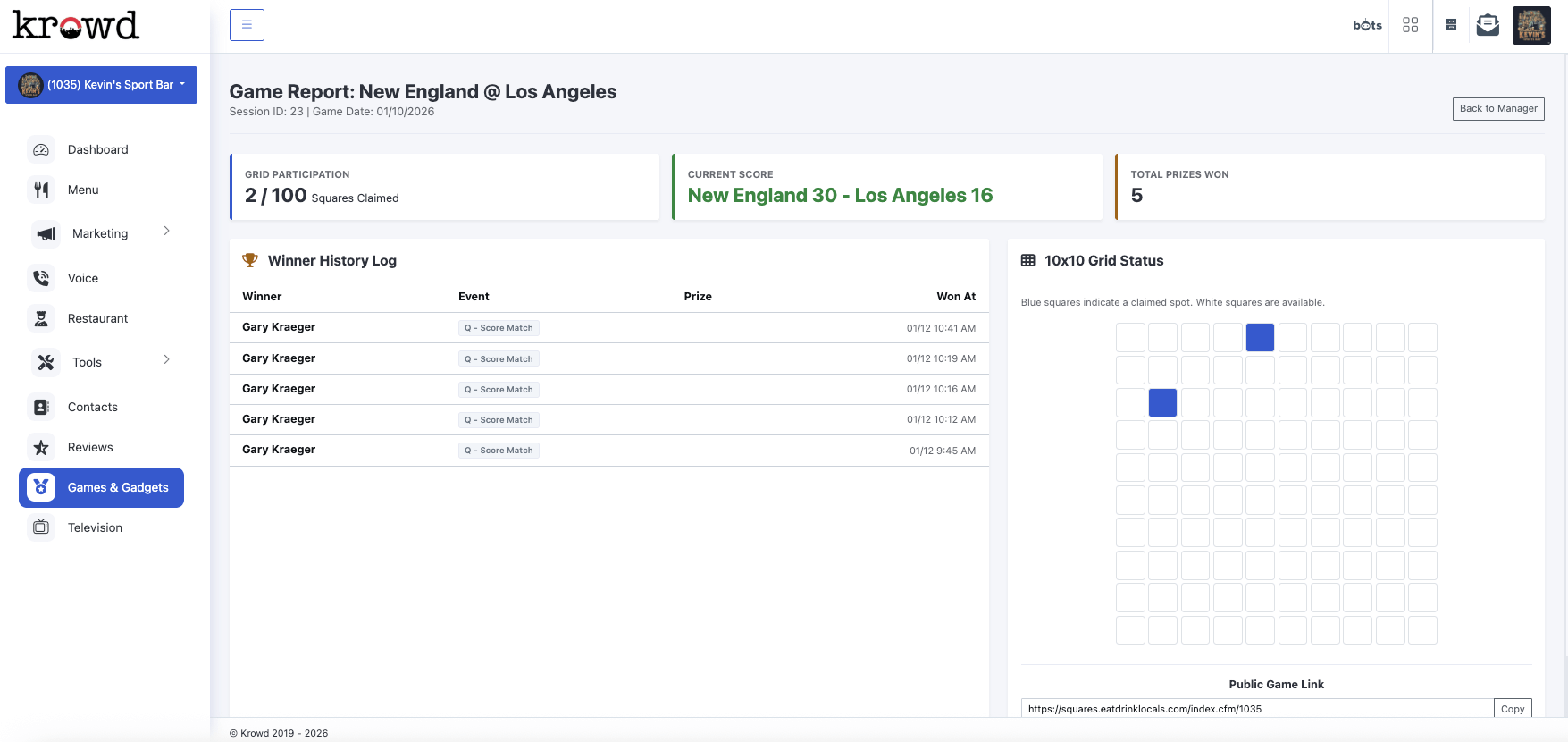Open the apps grid icon
Image resolution: width=1568 pixels, height=742 pixels.
tap(1410, 25)
